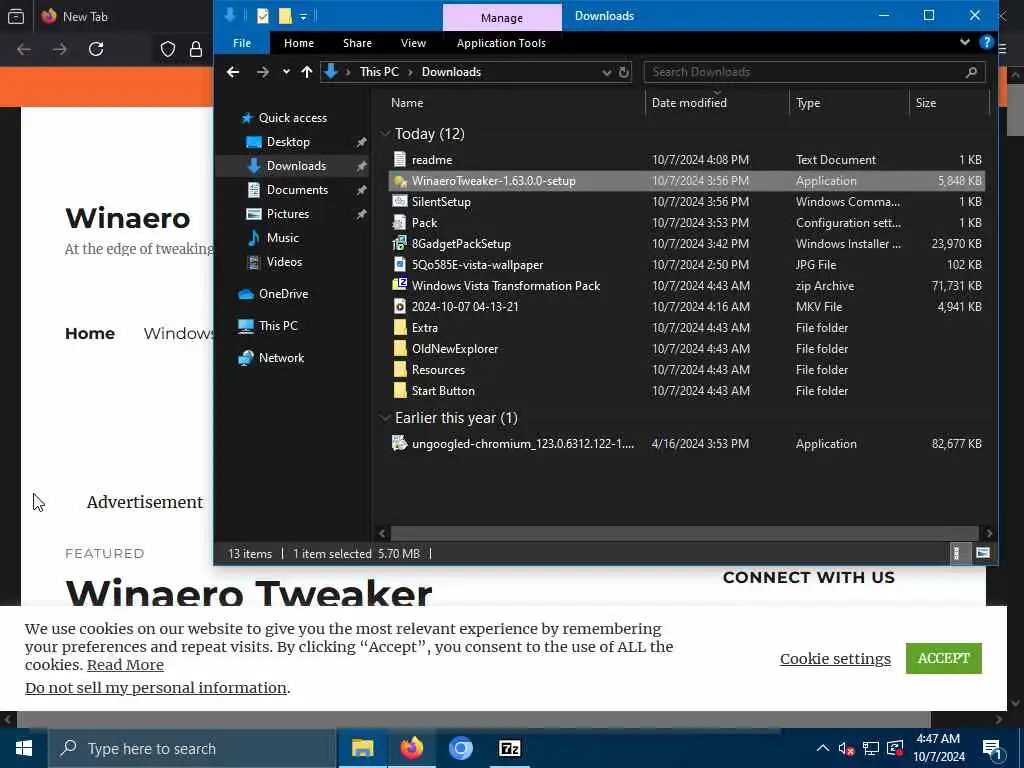The image size is (1024, 768).
Task: Click the WinaeroTweaker-1.63.0.0-setup file icon
Action: pyautogui.click(x=400, y=181)
